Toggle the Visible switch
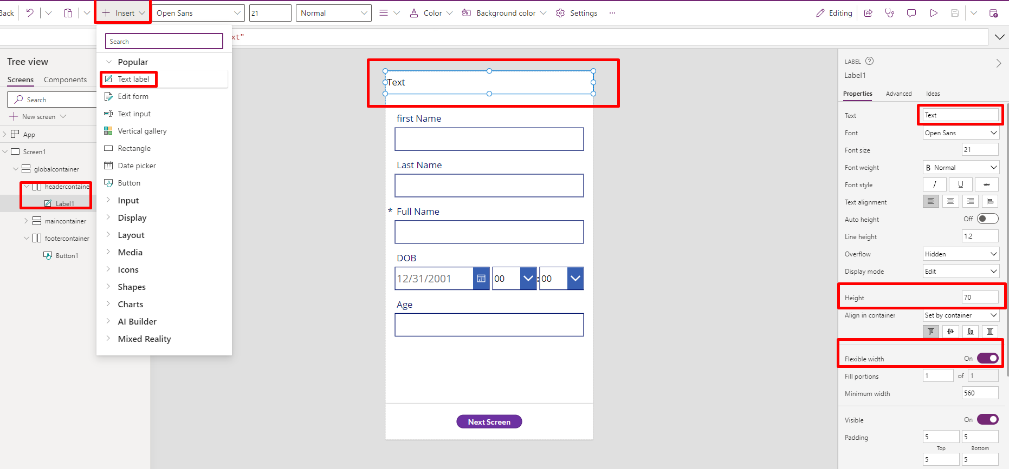The height and width of the screenshot is (469, 1009). (988, 419)
